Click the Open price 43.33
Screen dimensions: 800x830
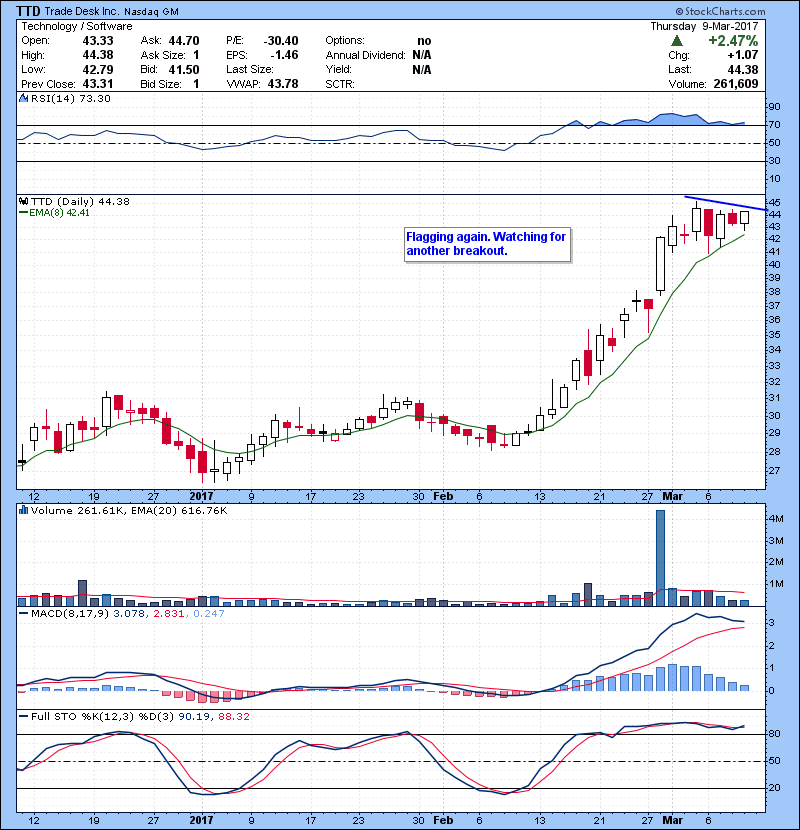(x=98, y=41)
